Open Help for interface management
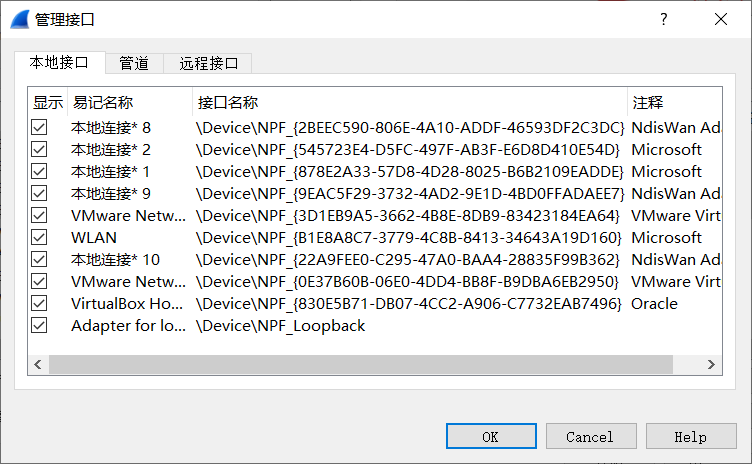The height and width of the screenshot is (464, 752). coord(691,436)
